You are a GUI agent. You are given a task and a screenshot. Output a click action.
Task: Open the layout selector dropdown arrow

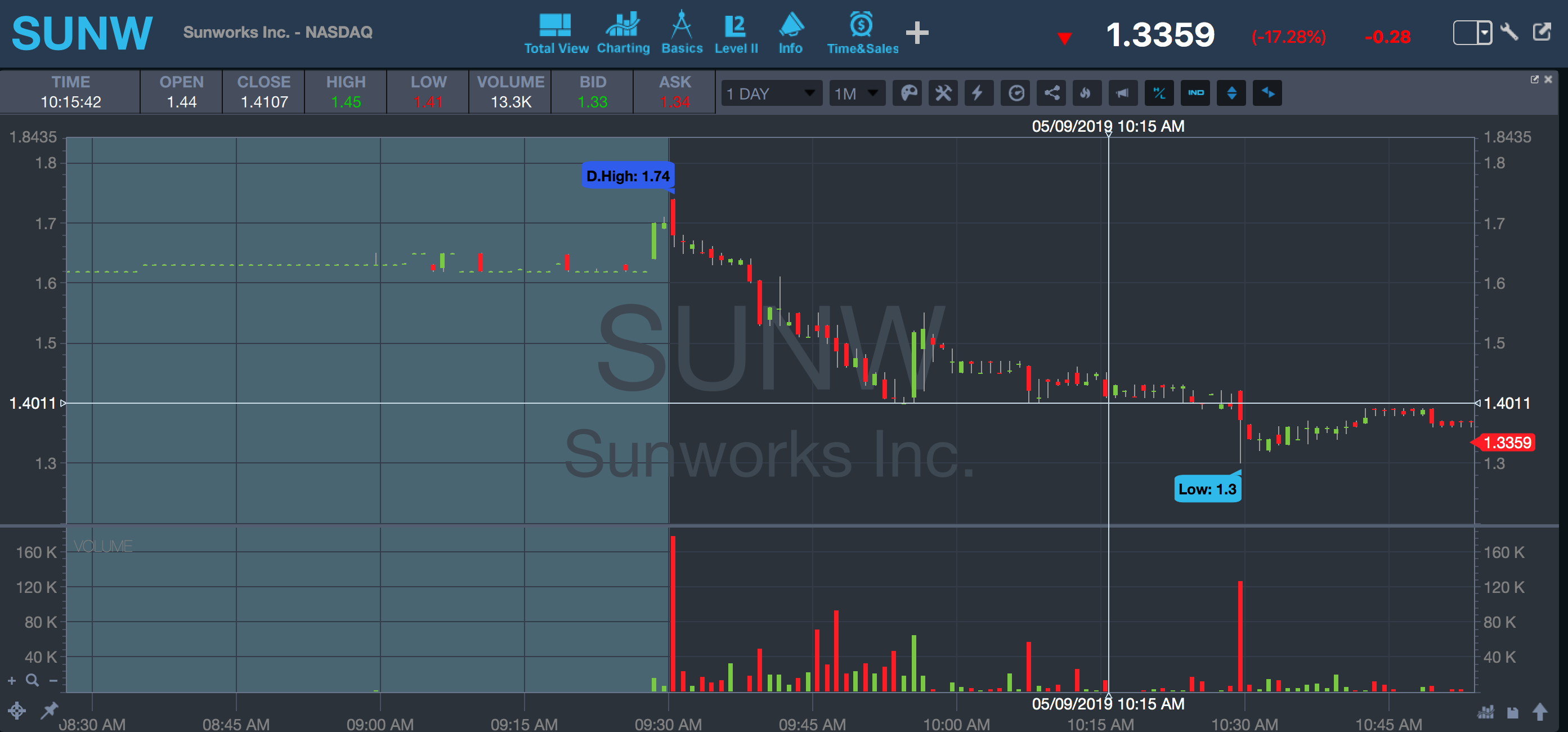[1484, 32]
